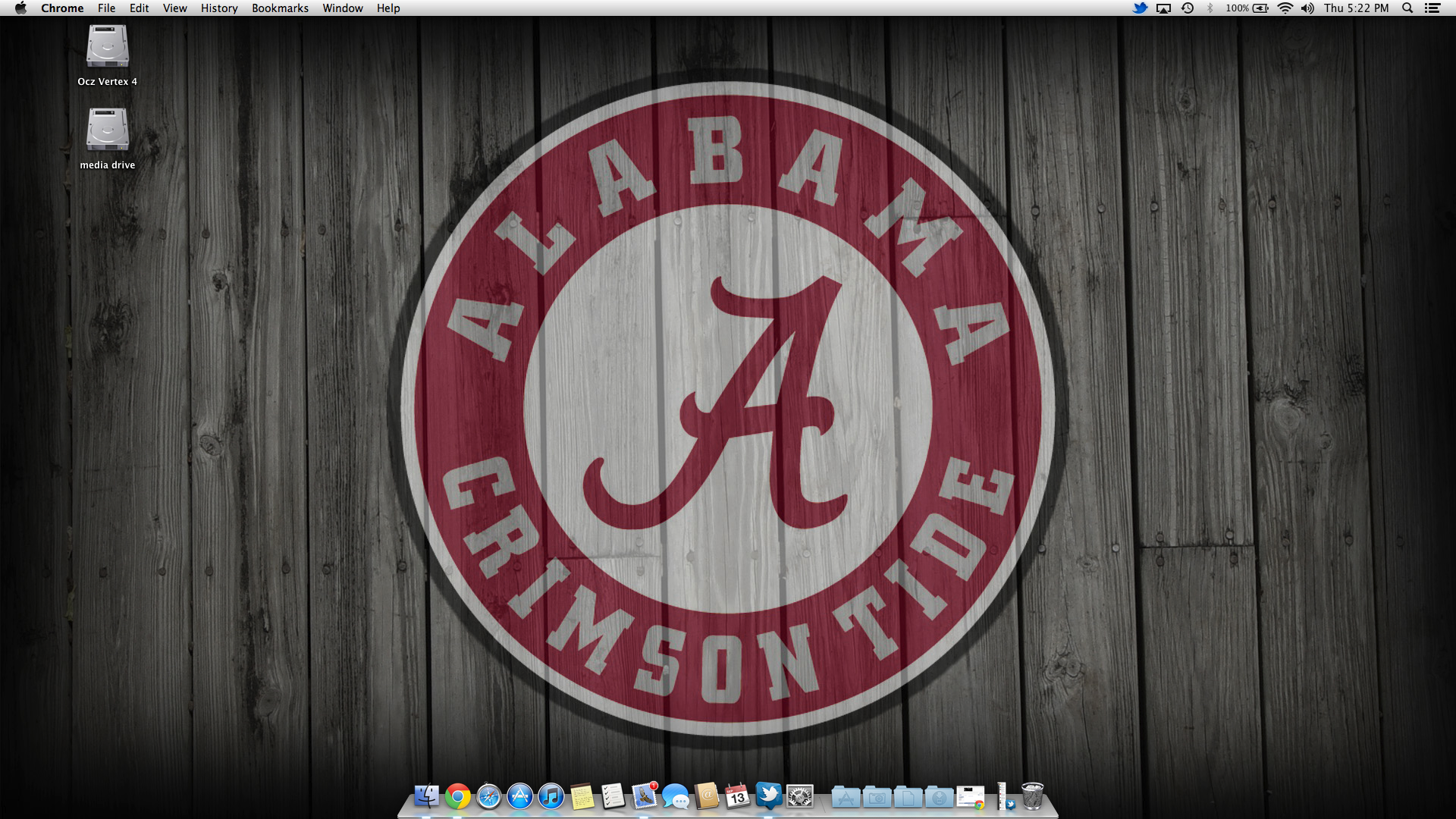Open the Apple menu
The image size is (1456, 819).
click(x=20, y=8)
